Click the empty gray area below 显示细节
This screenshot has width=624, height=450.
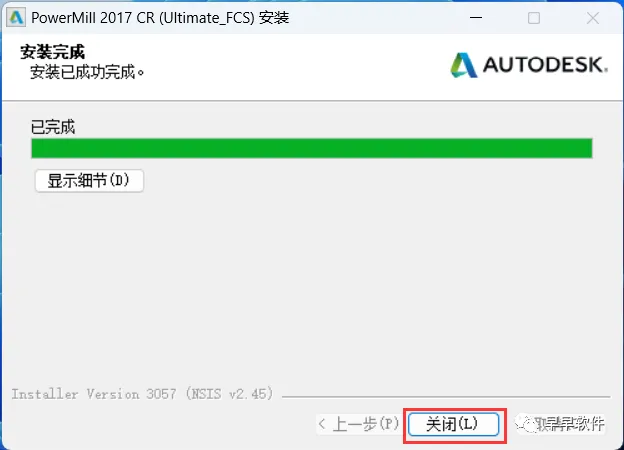tap(312, 286)
